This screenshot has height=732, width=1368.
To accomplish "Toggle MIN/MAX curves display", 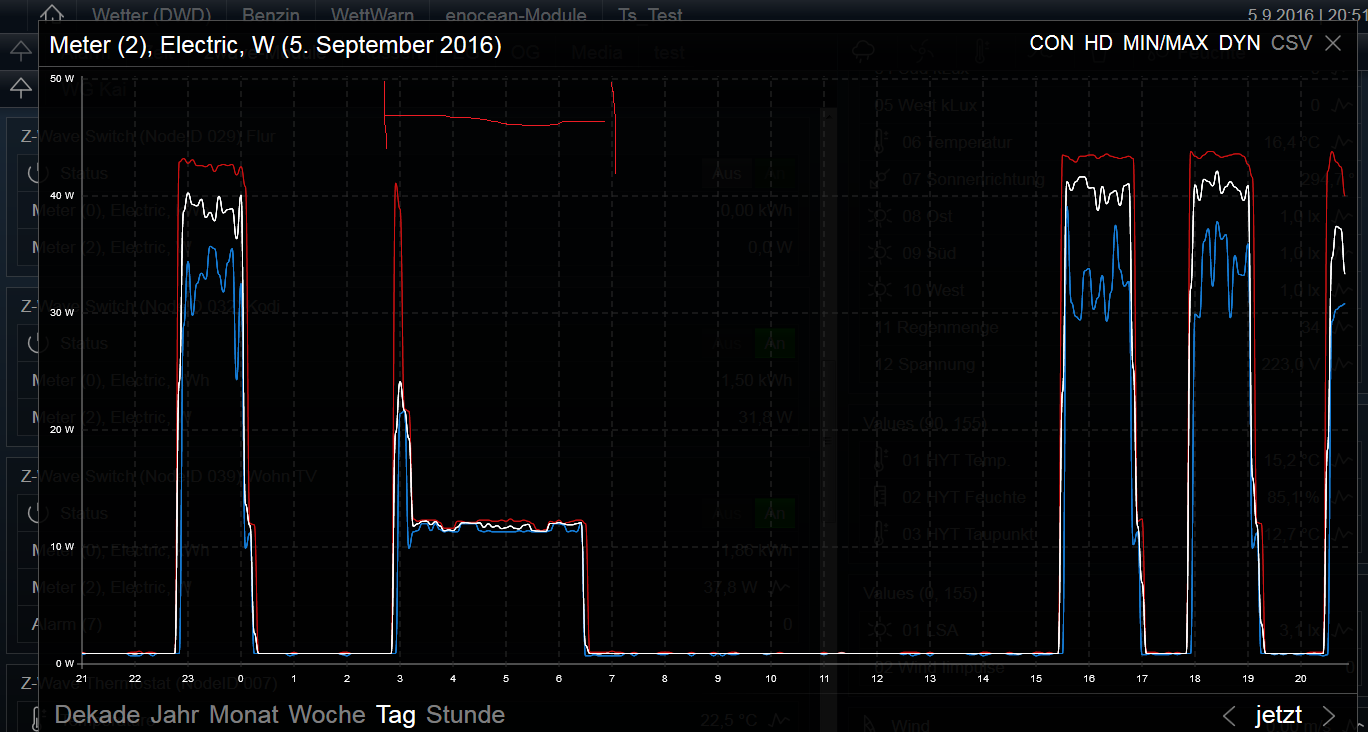I will pos(1165,43).
